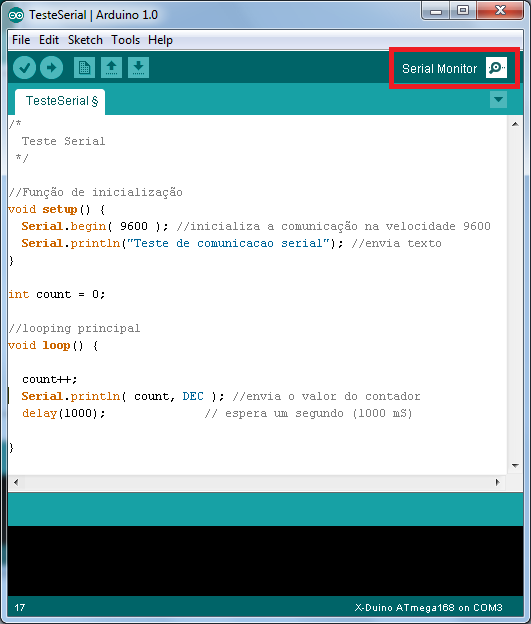Click the vertical scrollbar down arrow
The height and width of the screenshot is (624, 531).
pyautogui.click(x=515, y=465)
